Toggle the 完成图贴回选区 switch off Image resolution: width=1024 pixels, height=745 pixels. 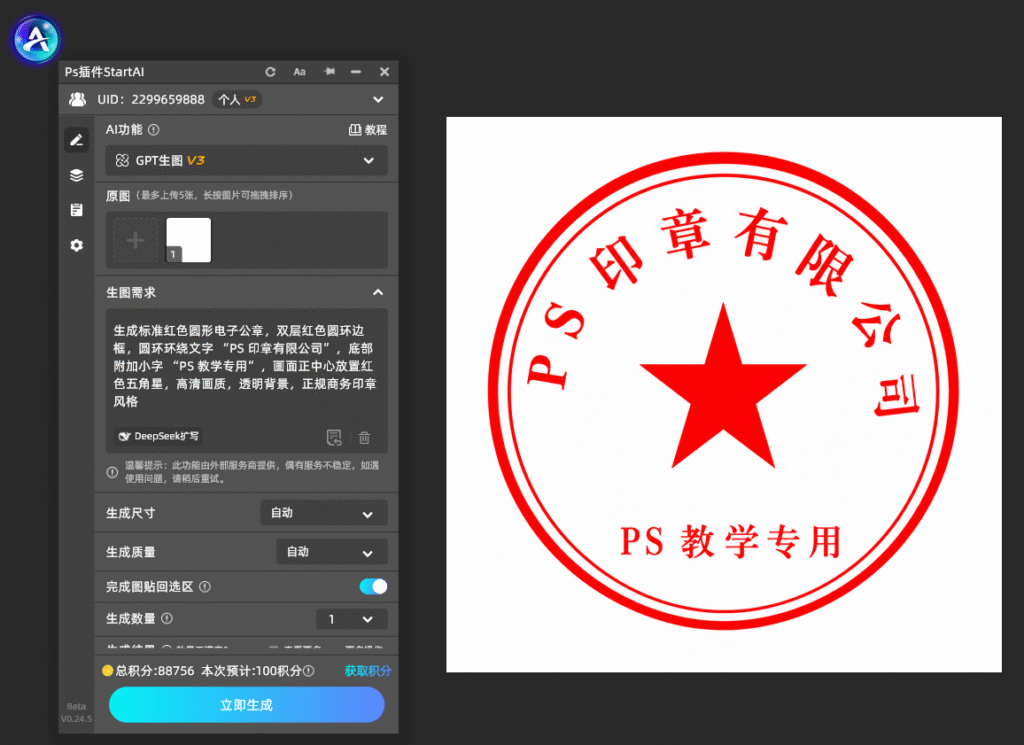coord(374,586)
